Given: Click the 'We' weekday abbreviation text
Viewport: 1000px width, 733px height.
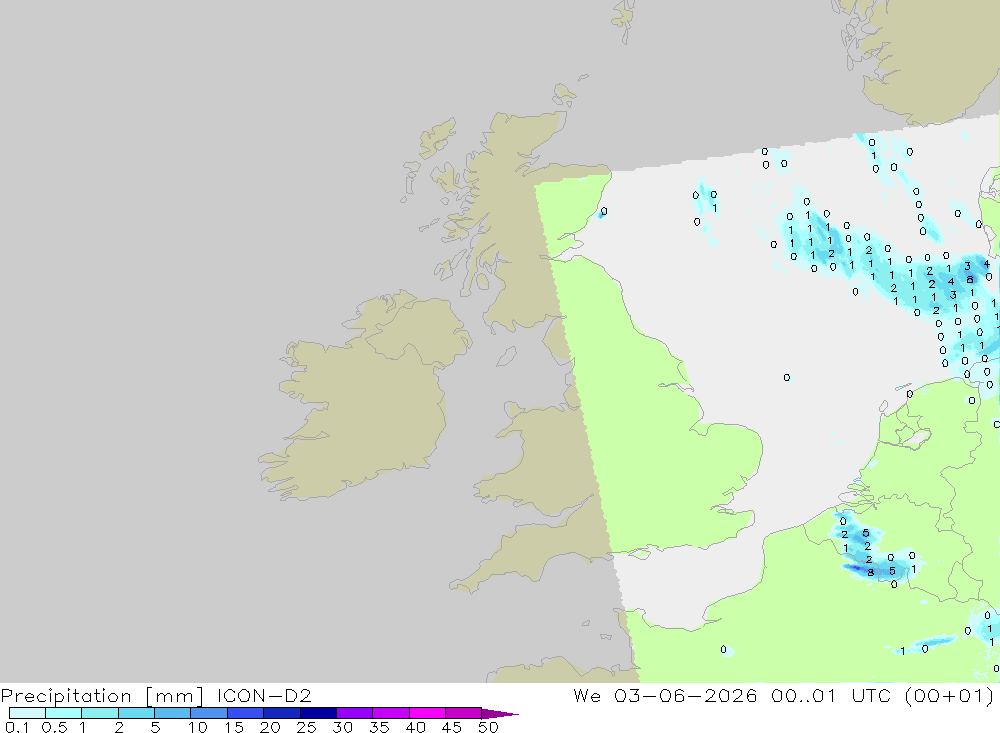Looking at the screenshot, I should tap(587, 695).
